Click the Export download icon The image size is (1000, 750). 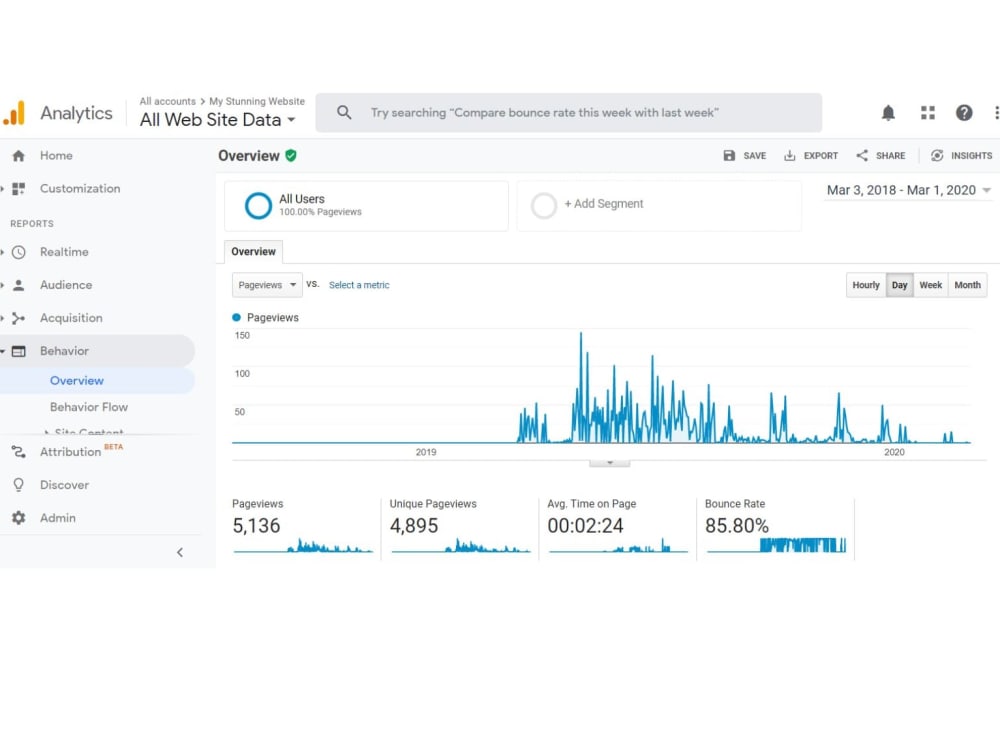click(x=789, y=156)
